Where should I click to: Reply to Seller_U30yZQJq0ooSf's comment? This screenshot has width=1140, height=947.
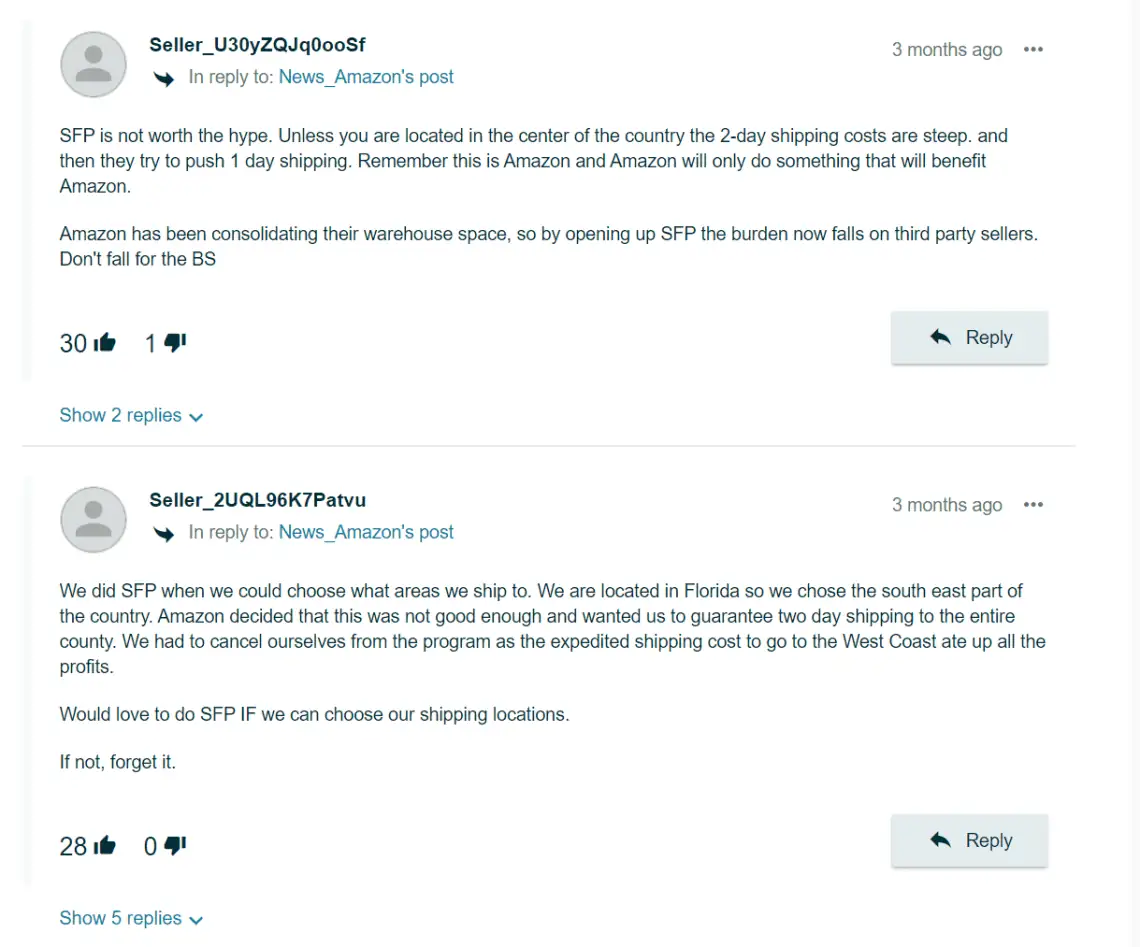point(969,338)
